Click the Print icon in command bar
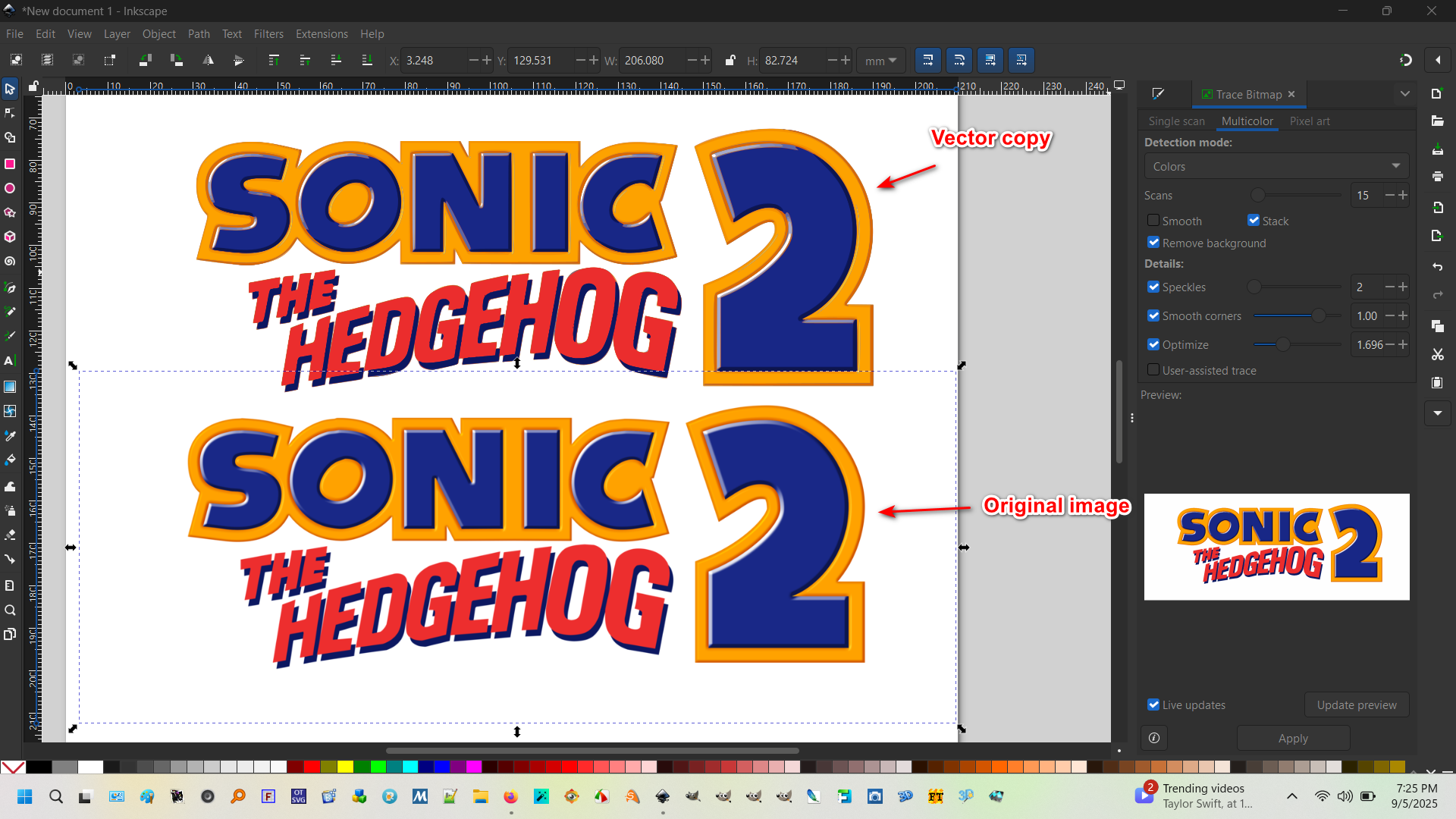1456x819 pixels. click(1437, 177)
